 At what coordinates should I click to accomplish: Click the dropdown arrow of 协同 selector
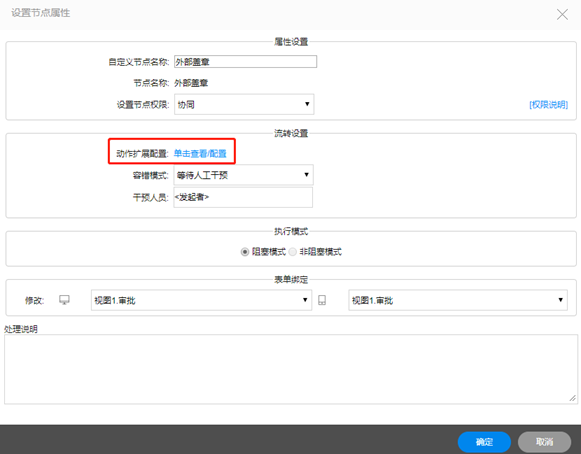[x=307, y=104]
